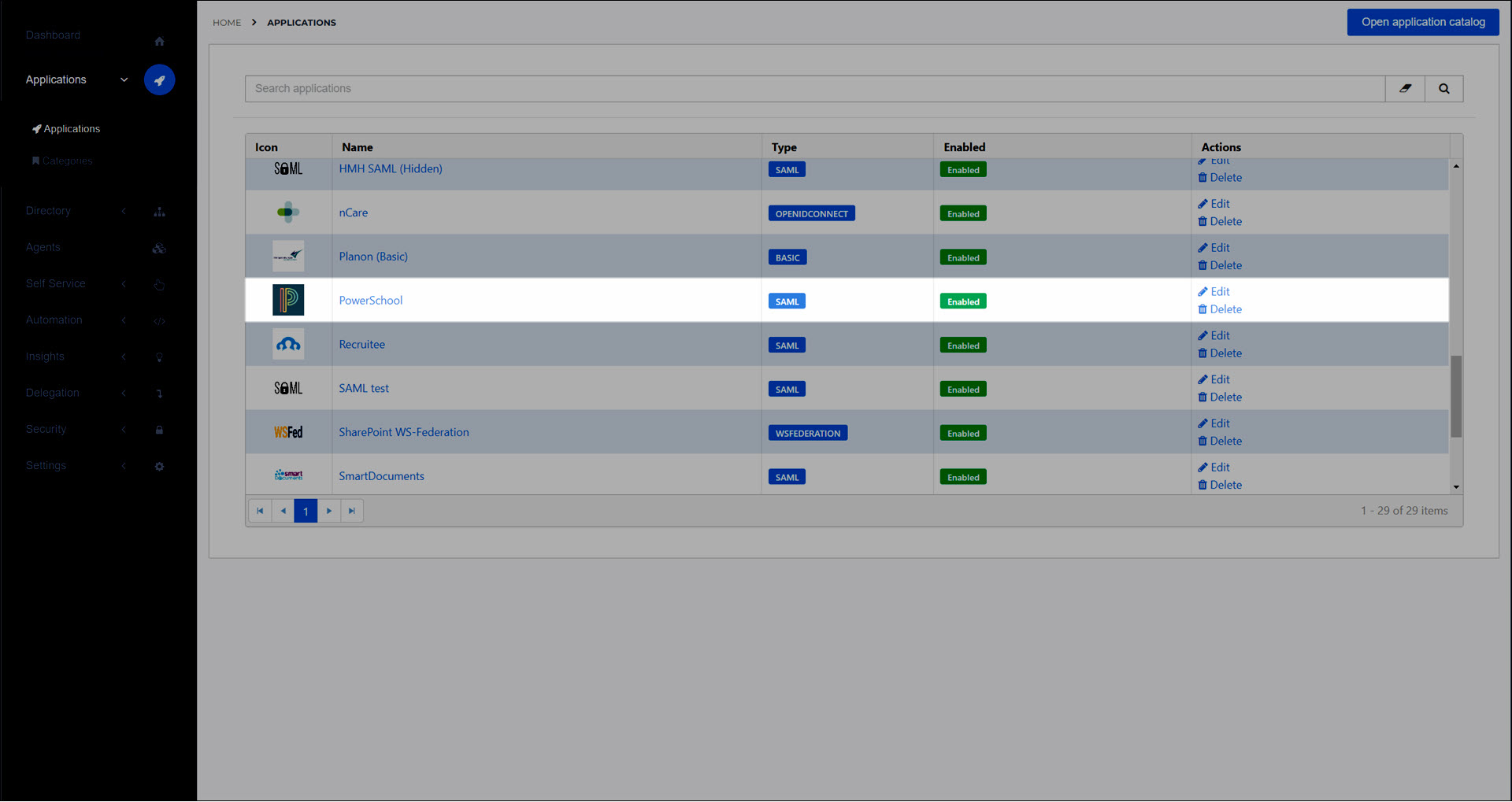Click the Security lock icon
This screenshot has height=802, width=1512.
(159, 430)
